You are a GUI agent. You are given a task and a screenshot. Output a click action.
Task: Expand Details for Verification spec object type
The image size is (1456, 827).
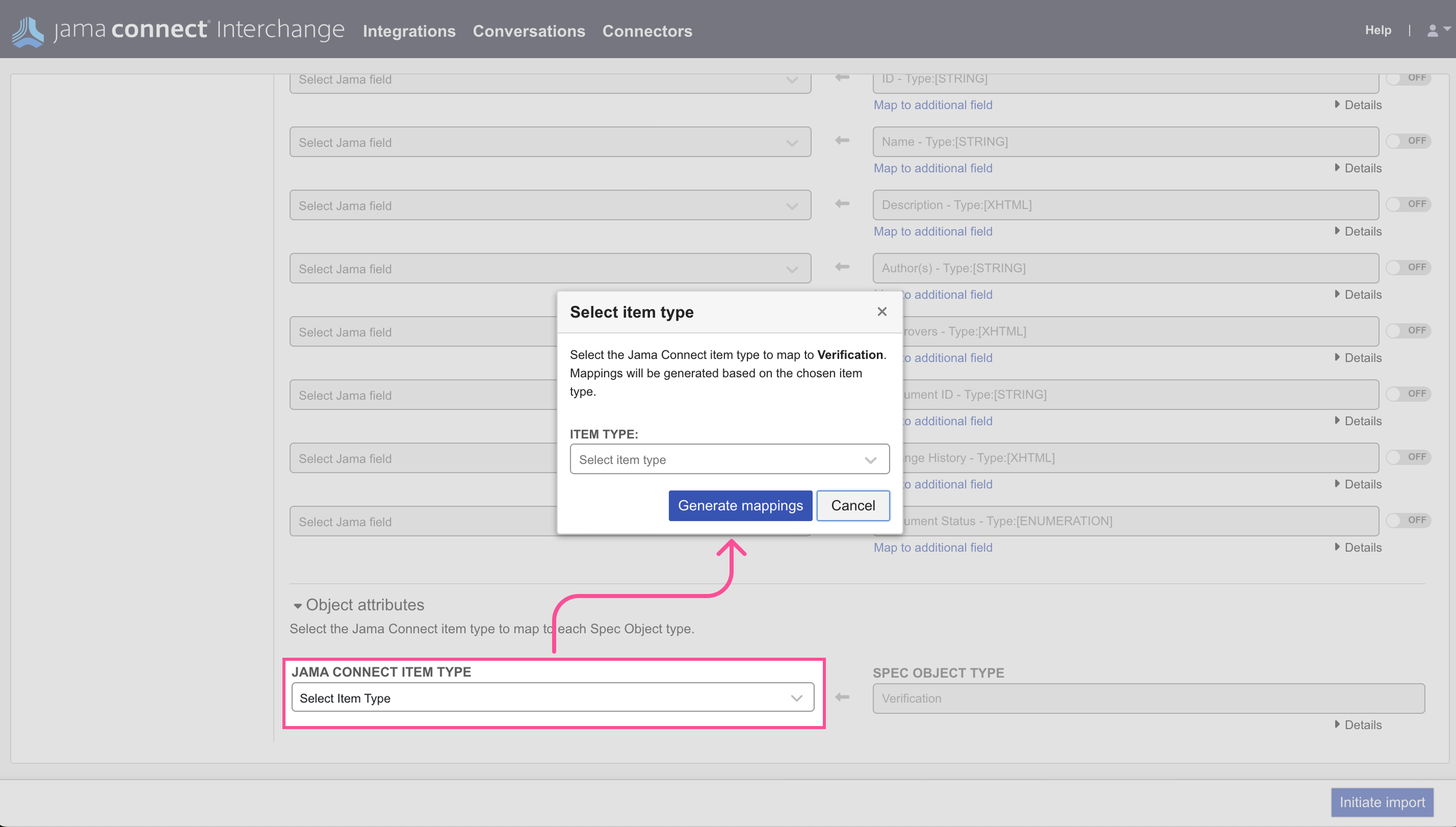click(x=1358, y=725)
